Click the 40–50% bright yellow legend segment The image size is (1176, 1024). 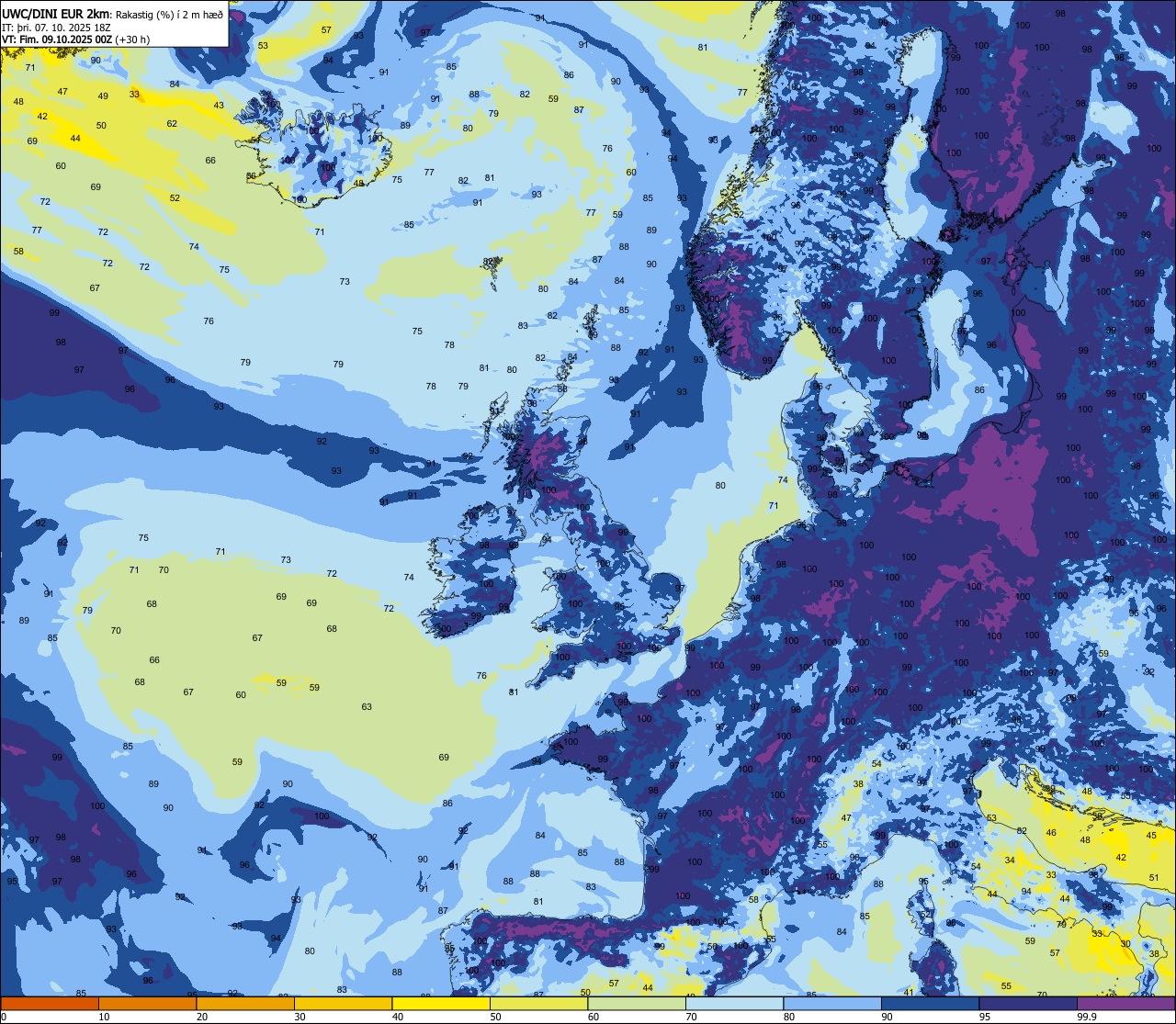441,1003
